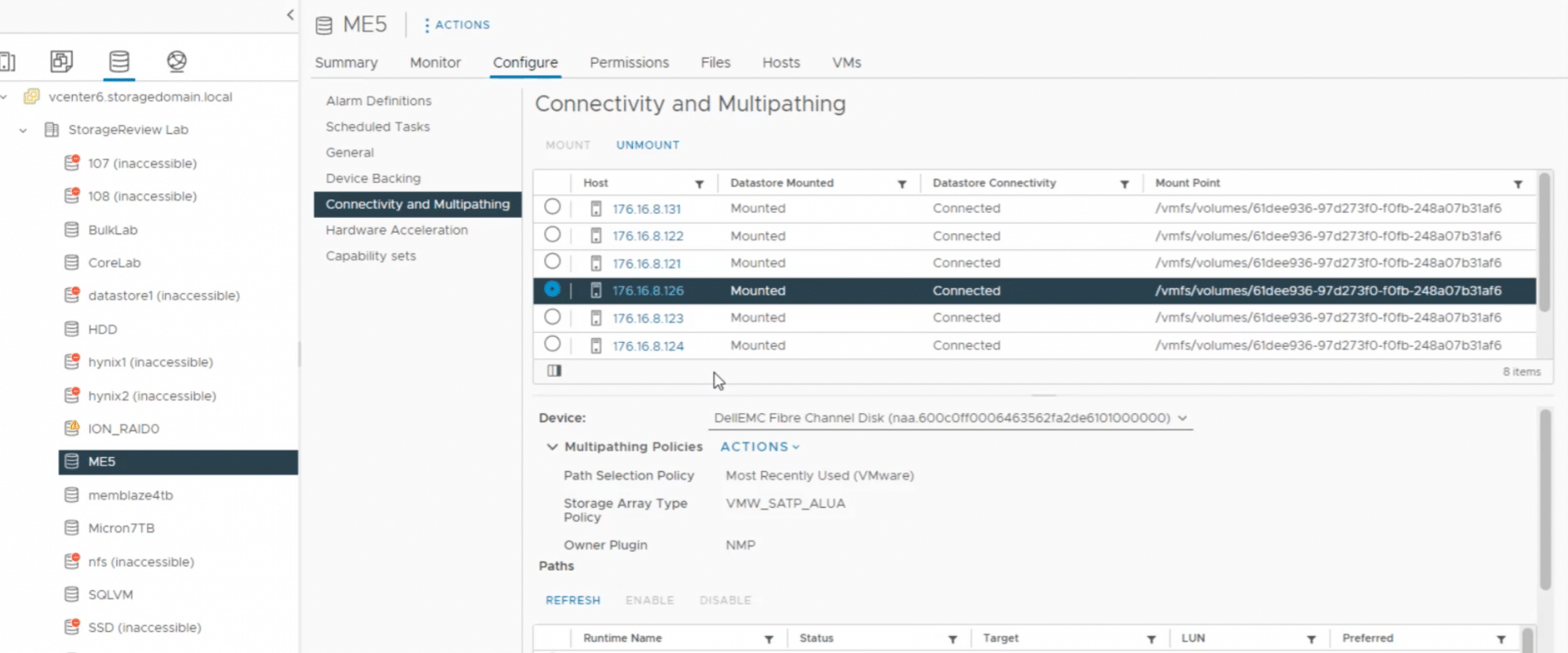
Task: Open the ME5 ACTIONS menu
Action: [457, 25]
